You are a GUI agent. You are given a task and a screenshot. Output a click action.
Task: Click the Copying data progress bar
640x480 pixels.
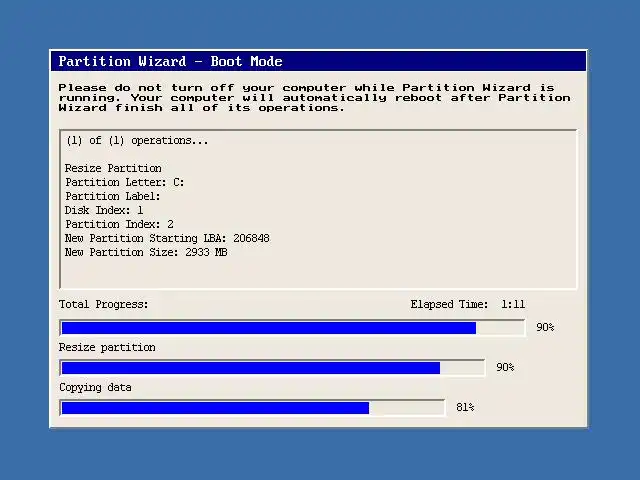252,408
